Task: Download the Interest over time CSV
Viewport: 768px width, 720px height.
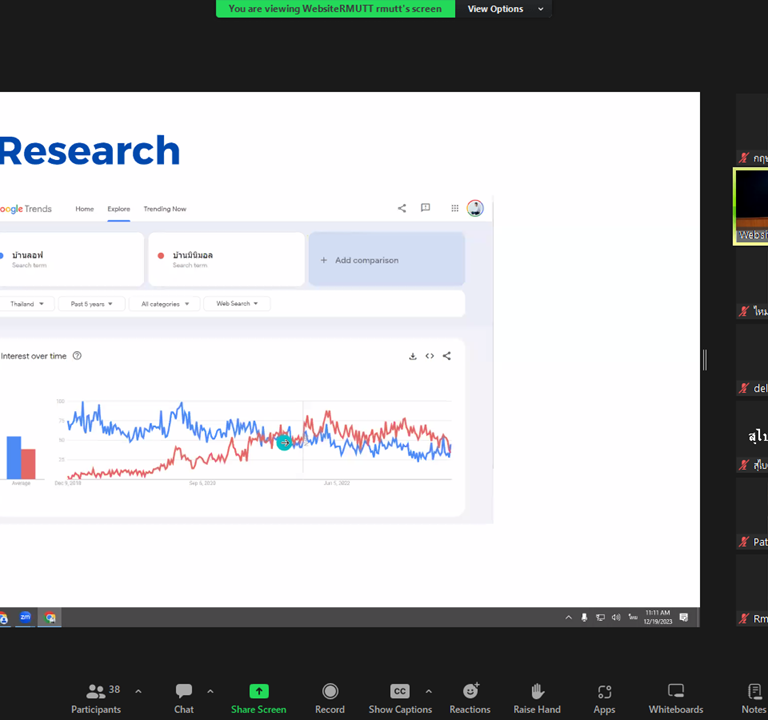Action: tap(413, 356)
